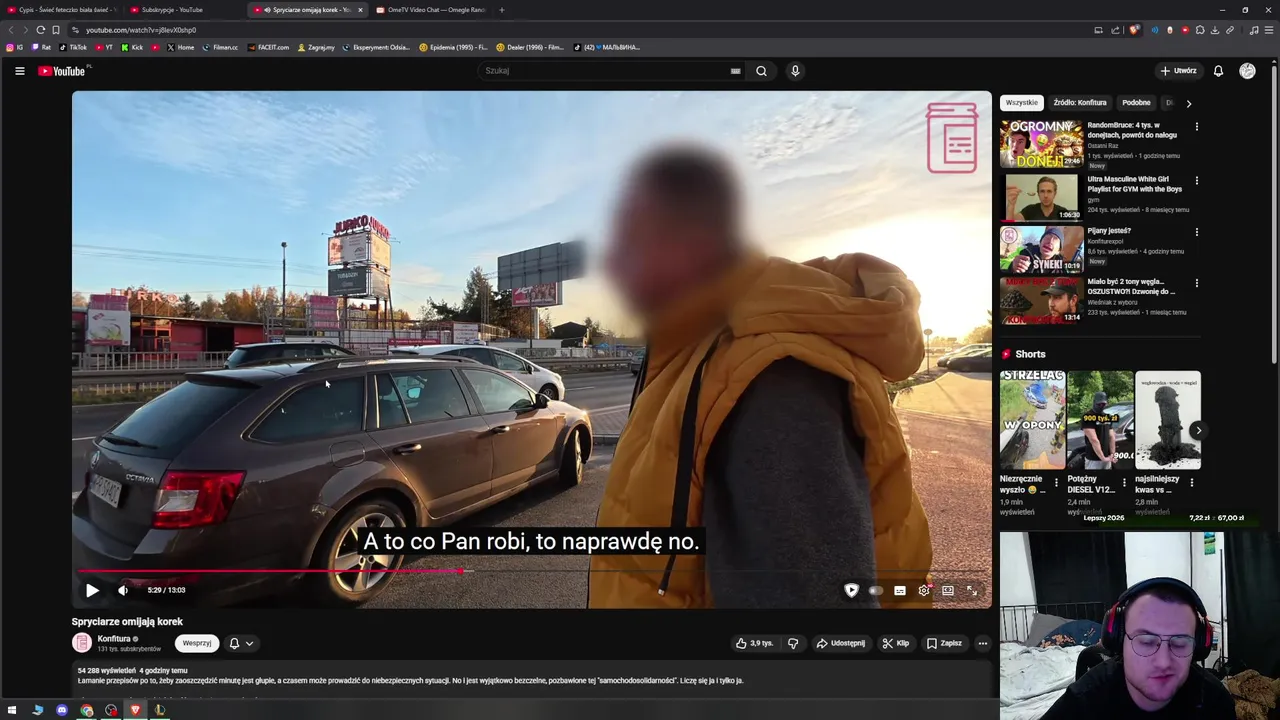This screenshot has width=1280, height=720.
Task: Start voice search with microphone icon
Action: tap(795, 71)
